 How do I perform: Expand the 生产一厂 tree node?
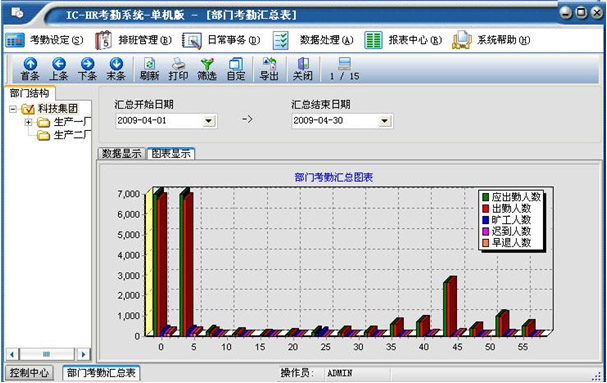pyautogui.click(x=28, y=122)
